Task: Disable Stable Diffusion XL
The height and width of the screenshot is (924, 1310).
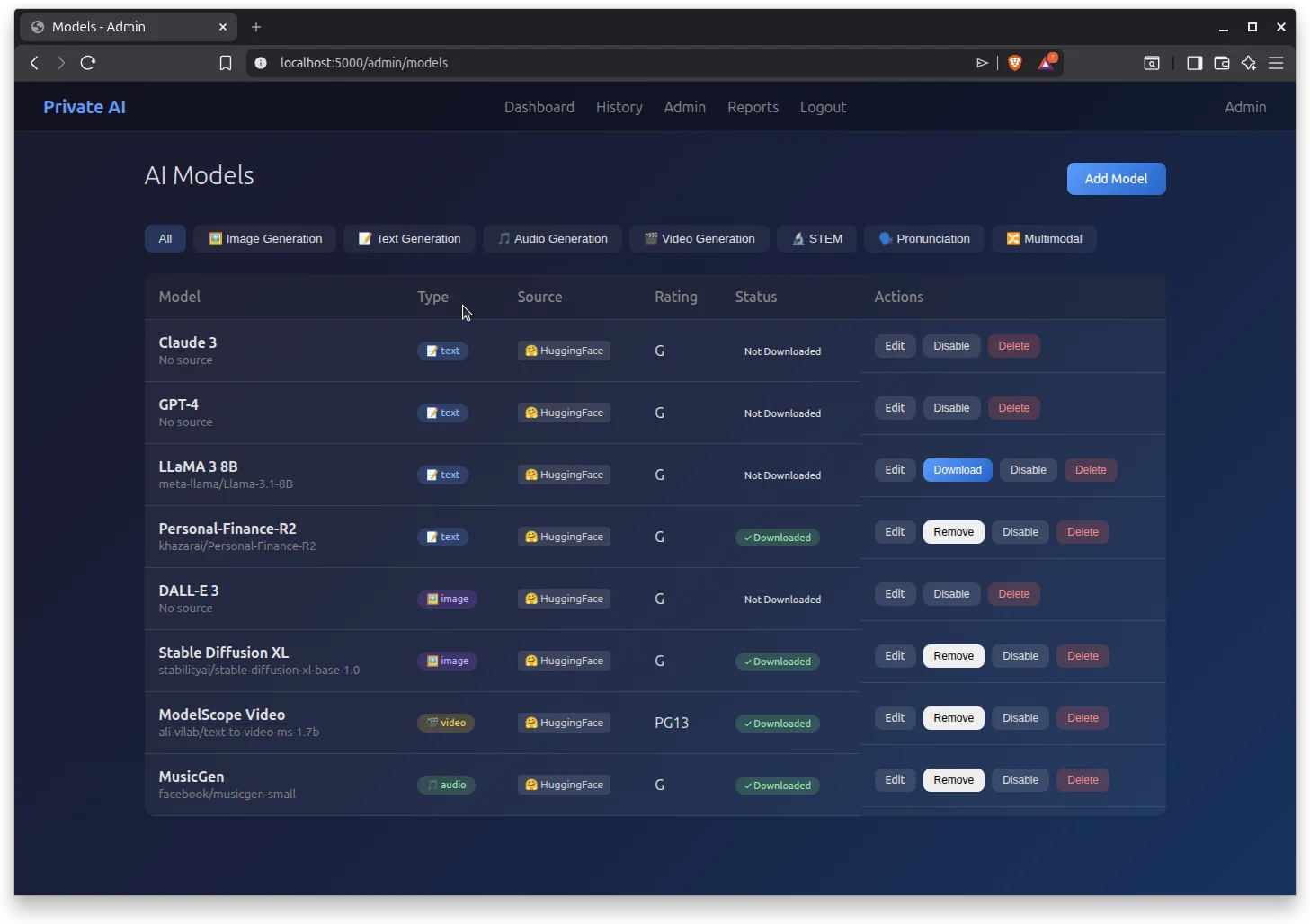Action: pyautogui.click(x=1020, y=656)
